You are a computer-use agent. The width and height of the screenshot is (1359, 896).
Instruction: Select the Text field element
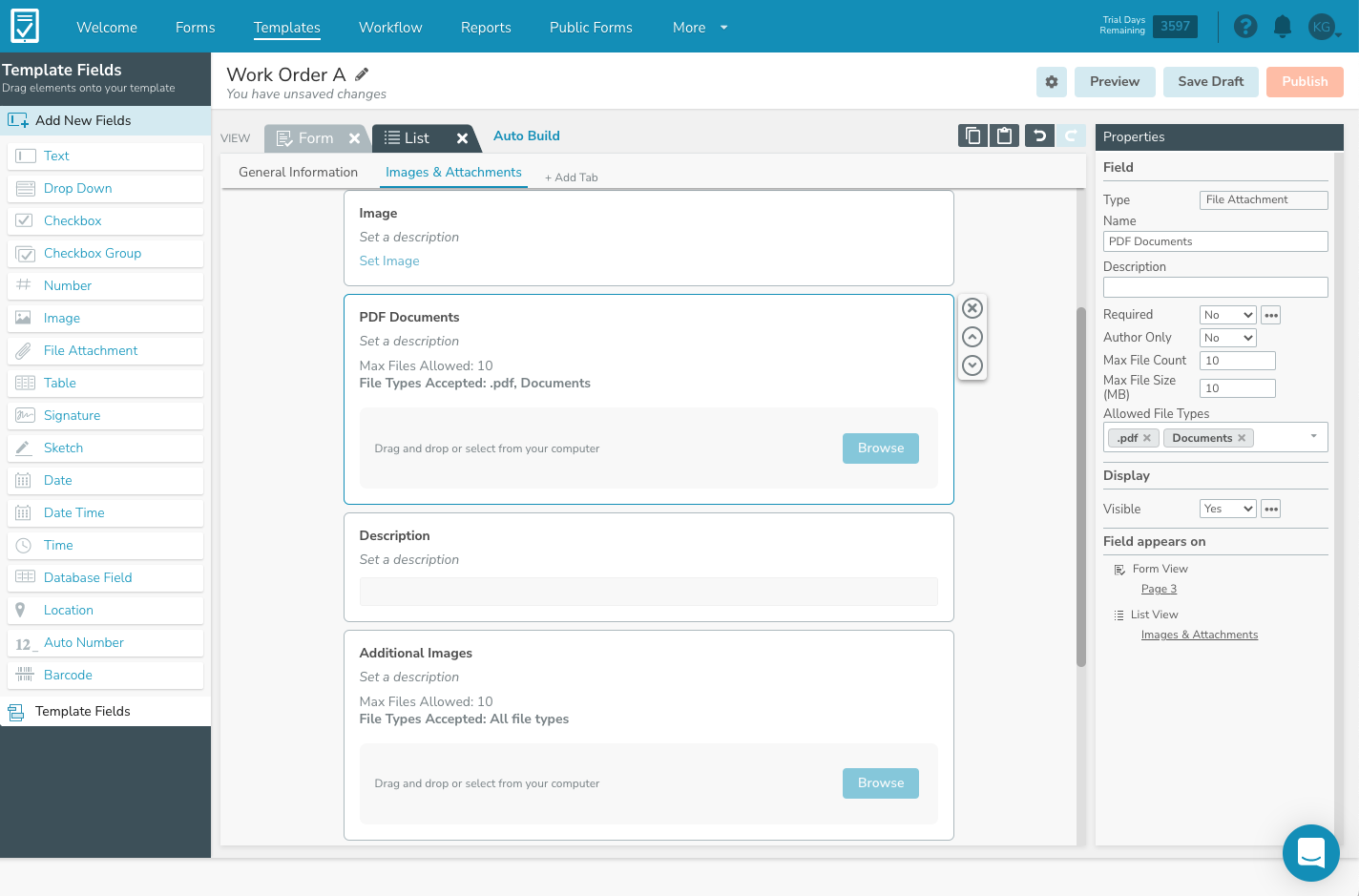point(105,156)
